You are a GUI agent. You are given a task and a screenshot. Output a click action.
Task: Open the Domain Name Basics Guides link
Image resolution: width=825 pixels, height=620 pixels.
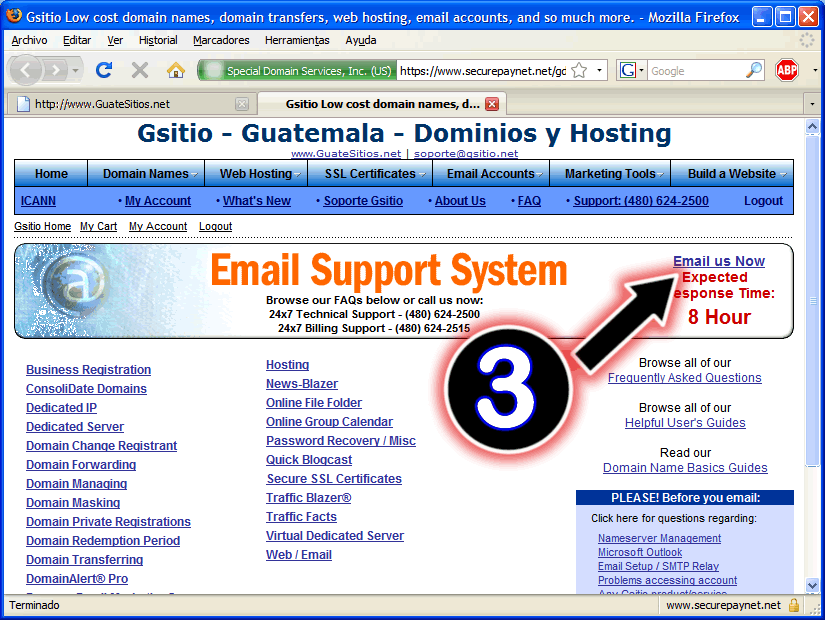pyautogui.click(x=685, y=468)
